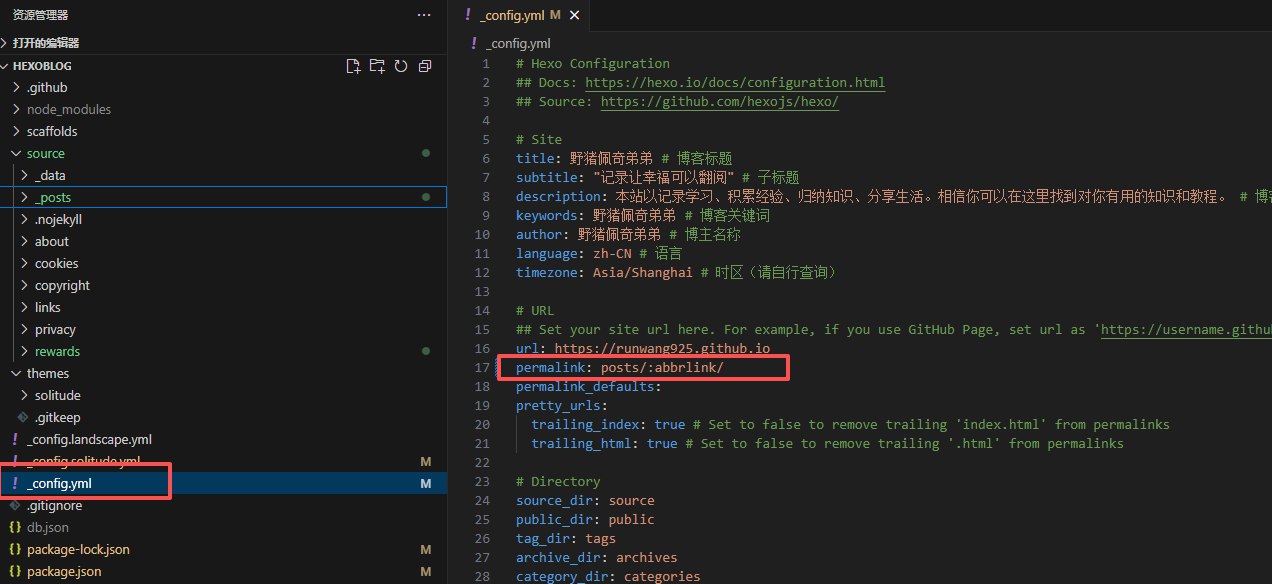1272x584 pixels.
Task: Collapse the themes folder
Action: [x=16, y=373]
